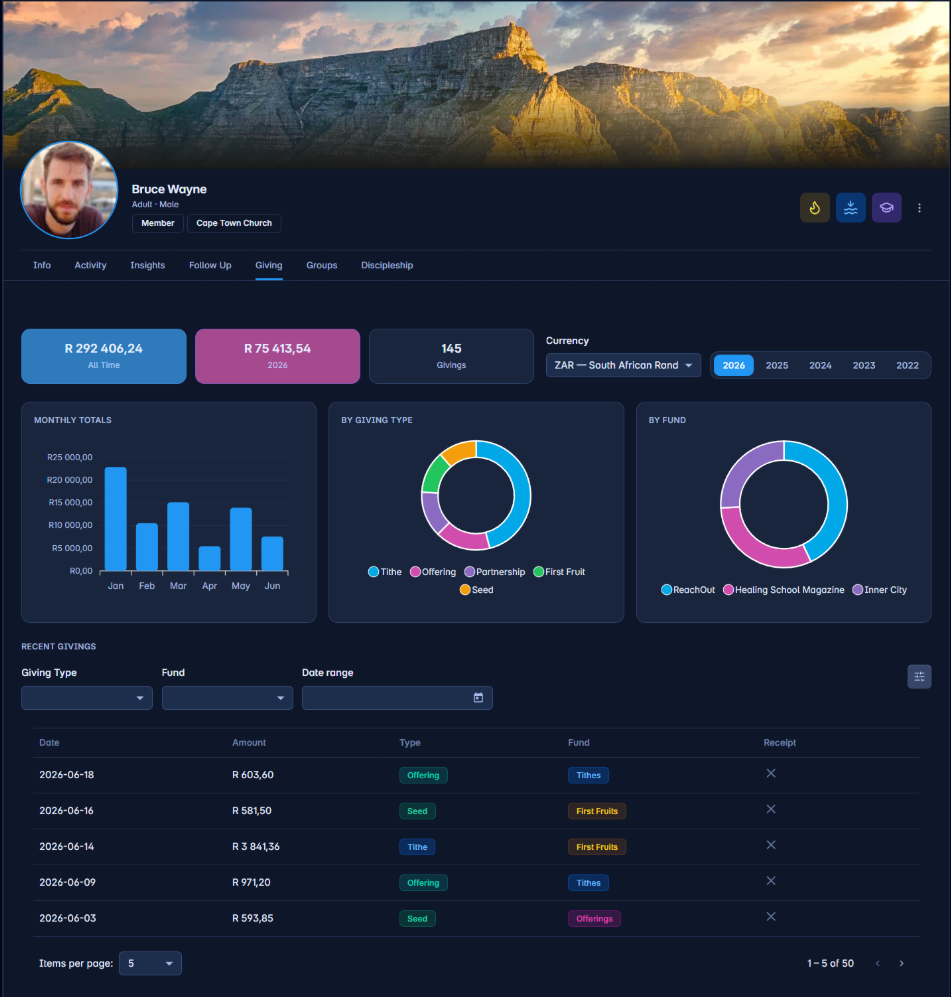Click receipt X icon for 2026-06-14 row
The width and height of the screenshot is (951, 997).
[x=771, y=845]
